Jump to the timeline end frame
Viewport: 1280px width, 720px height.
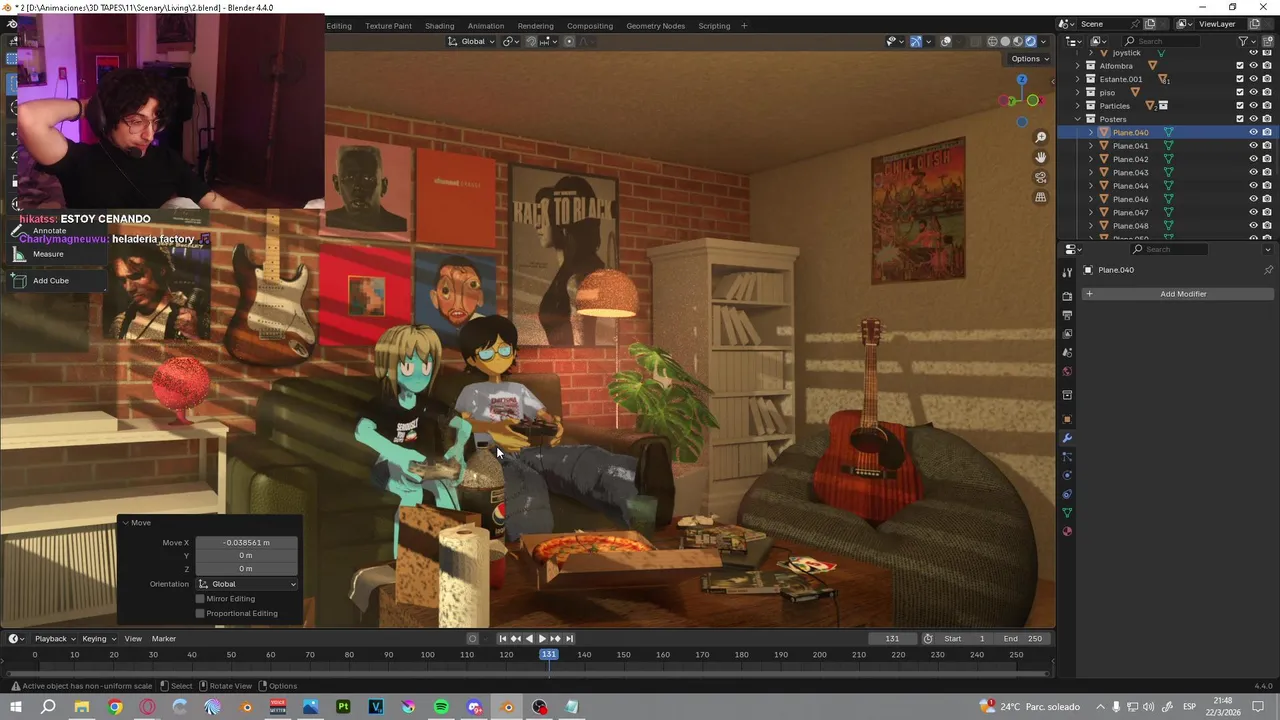click(x=569, y=639)
